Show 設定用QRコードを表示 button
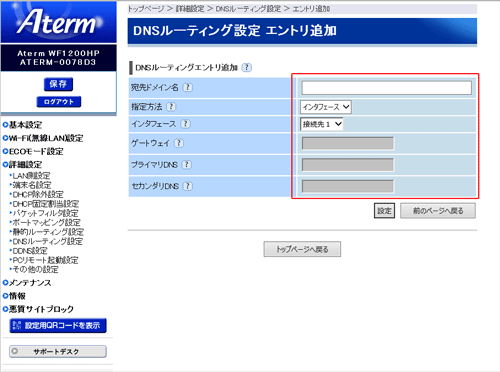The width and height of the screenshot is (500, 372). click(x=58, y=325)
